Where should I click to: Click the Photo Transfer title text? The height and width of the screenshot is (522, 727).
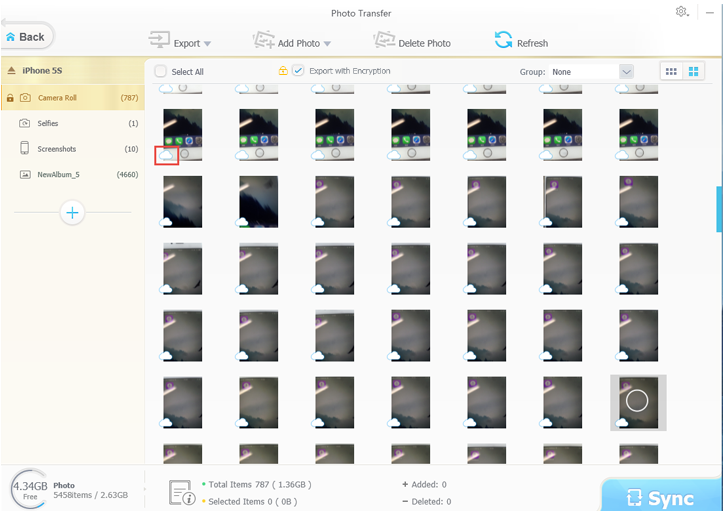(x=361, y=13)
